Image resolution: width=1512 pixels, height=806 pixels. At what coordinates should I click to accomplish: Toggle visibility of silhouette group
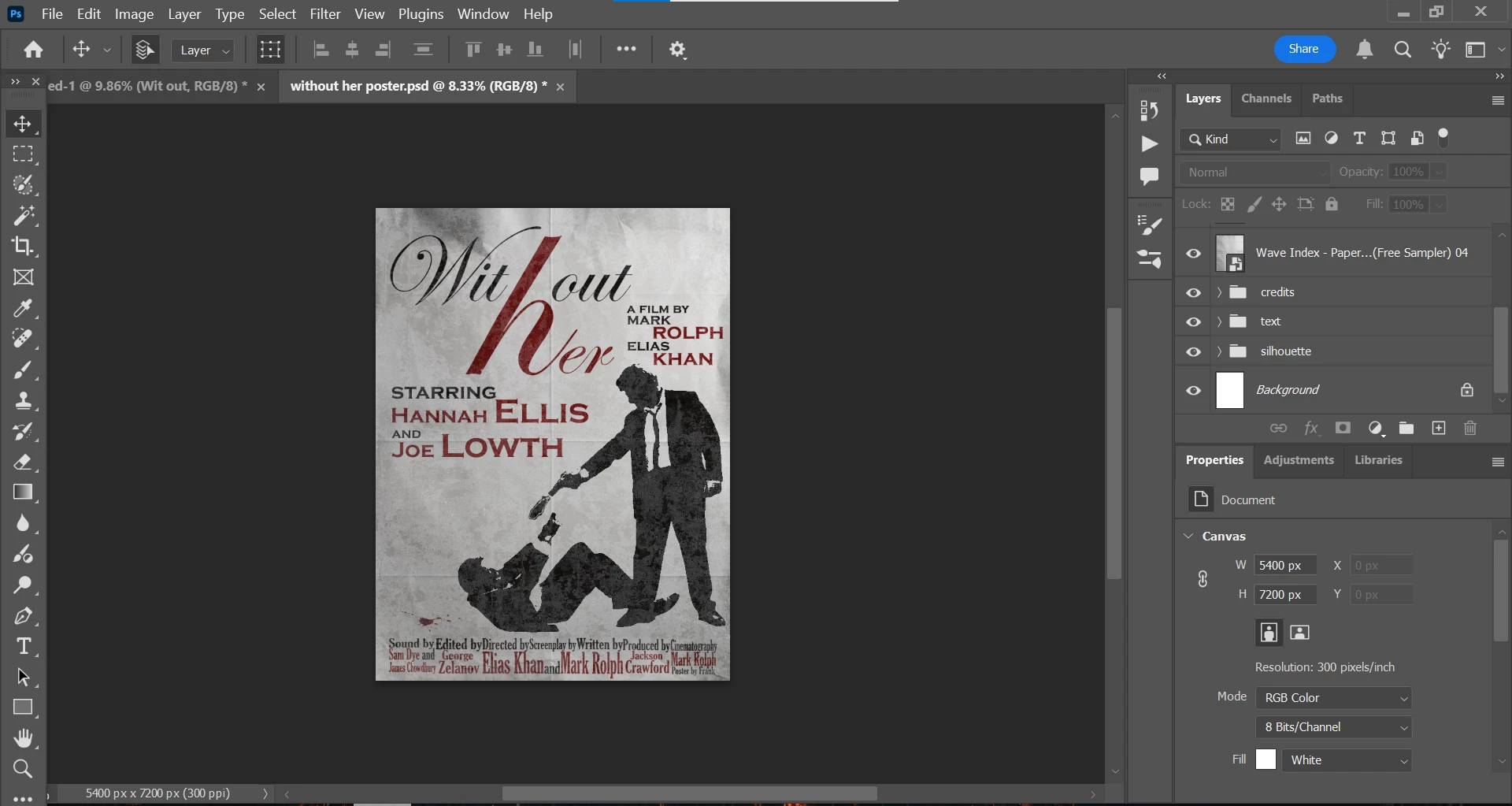coord(1194,351)
